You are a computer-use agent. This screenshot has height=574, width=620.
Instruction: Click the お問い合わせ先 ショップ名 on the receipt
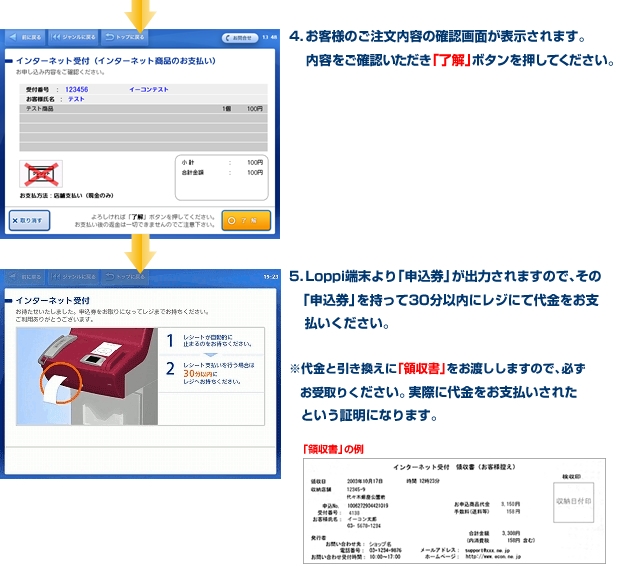click(380, 544)
